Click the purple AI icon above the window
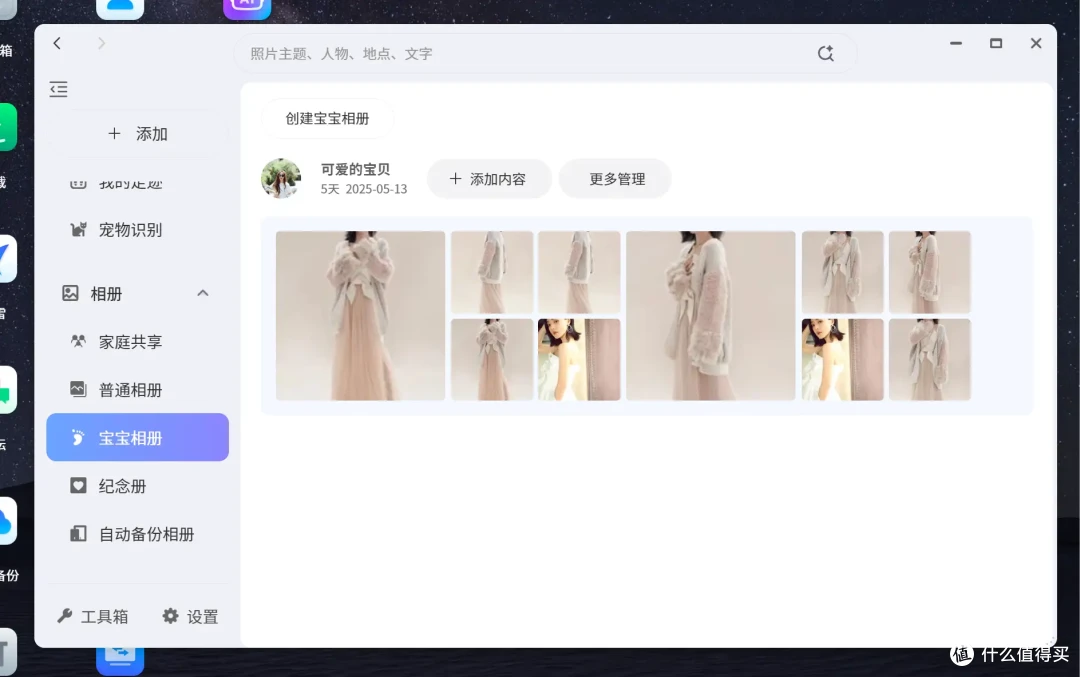This screenshot has height=677, width=1080. point(247,9)
